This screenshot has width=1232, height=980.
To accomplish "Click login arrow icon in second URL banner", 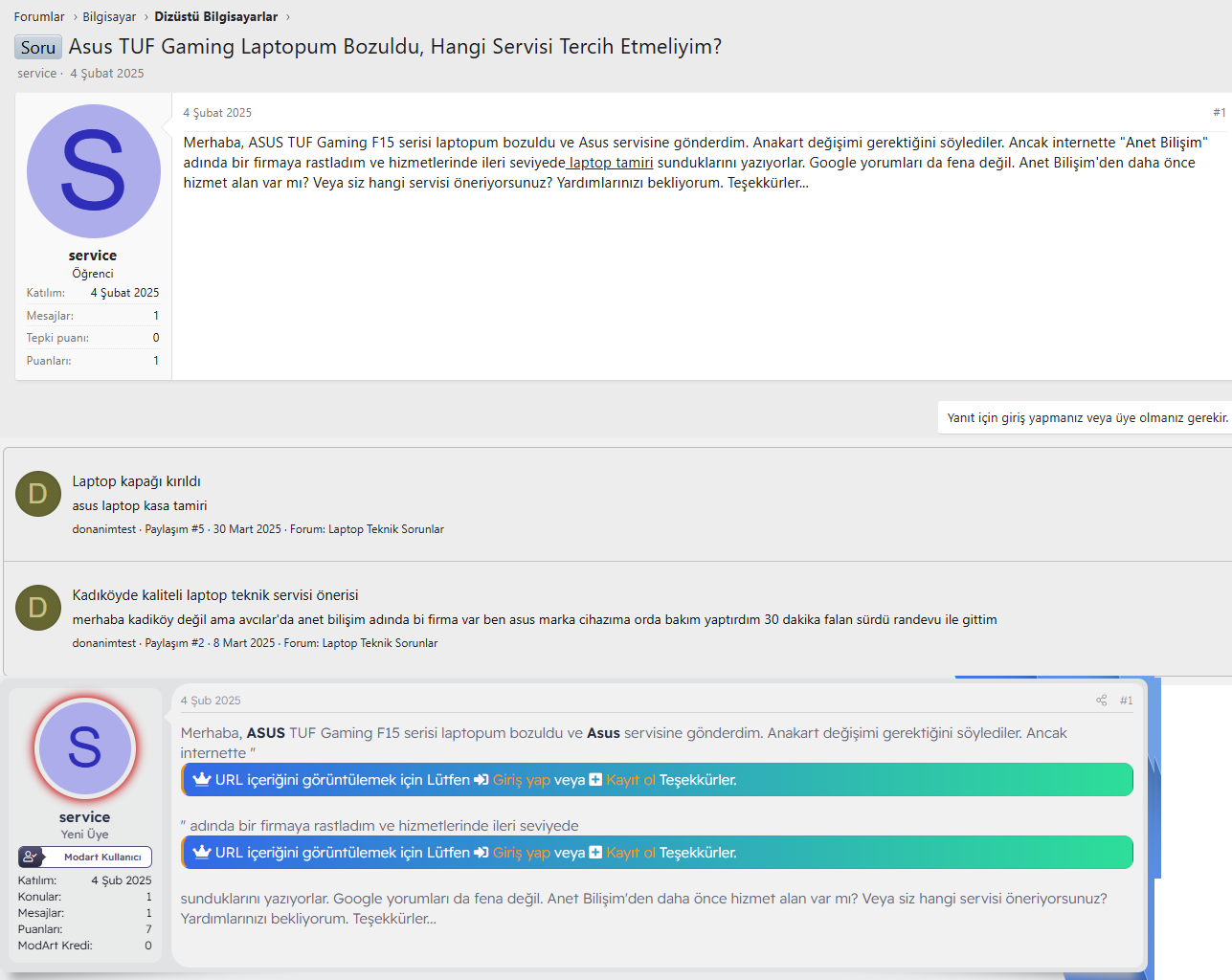I will [x=482, y=853].
